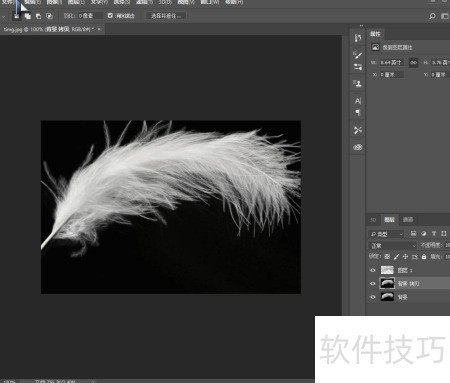The width and height of the screenshot is (450, 383).
Task: Click the Background copy layer name
Action: point(409,284)
